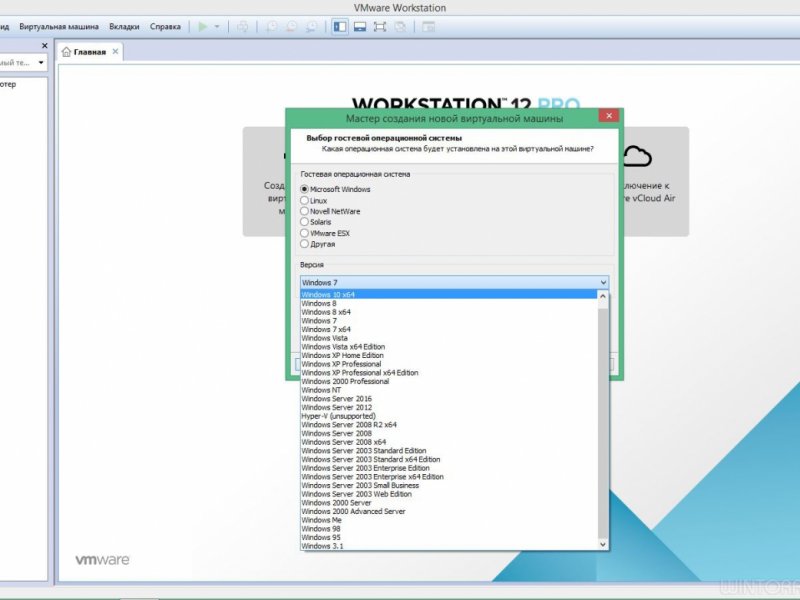The image size is (800, 600).
Task: Collapse the Версия Windows 7 combo box
Action: 454,282
